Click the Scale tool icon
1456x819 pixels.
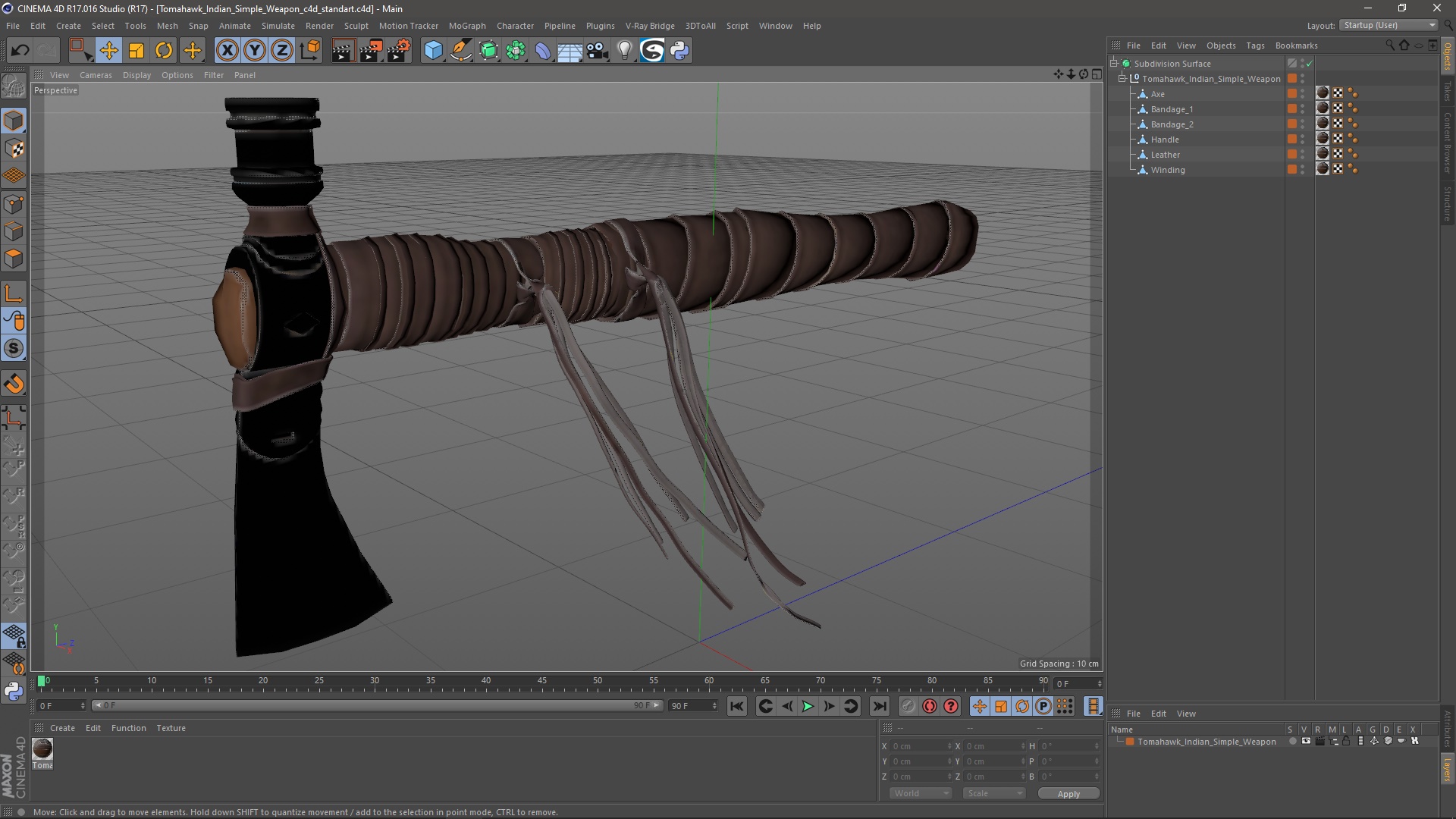pos(136,51)
